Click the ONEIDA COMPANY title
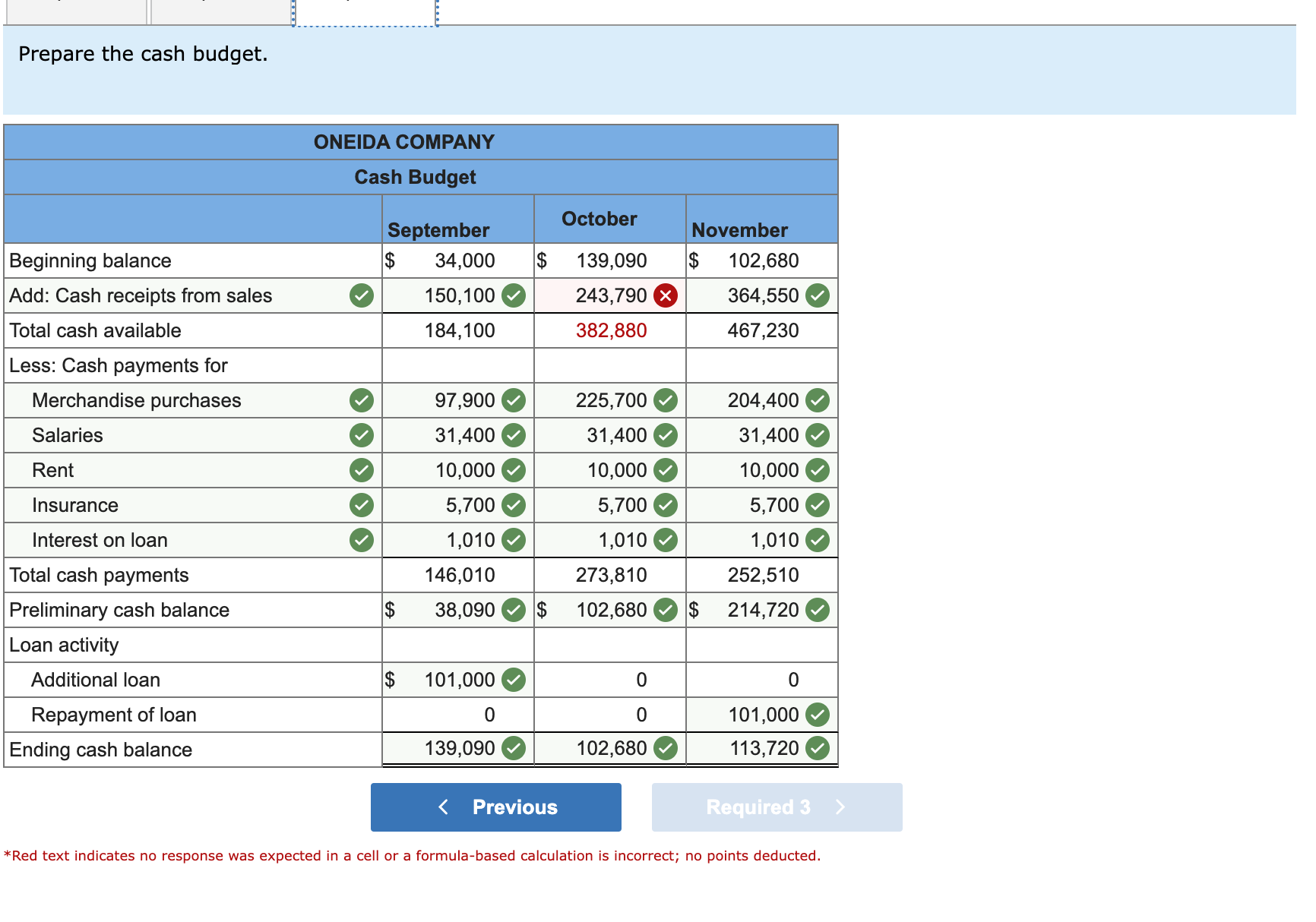Image resolution: width=1316 pixels, height=922 pixels. pyautogui.click(x=404, y=142)
